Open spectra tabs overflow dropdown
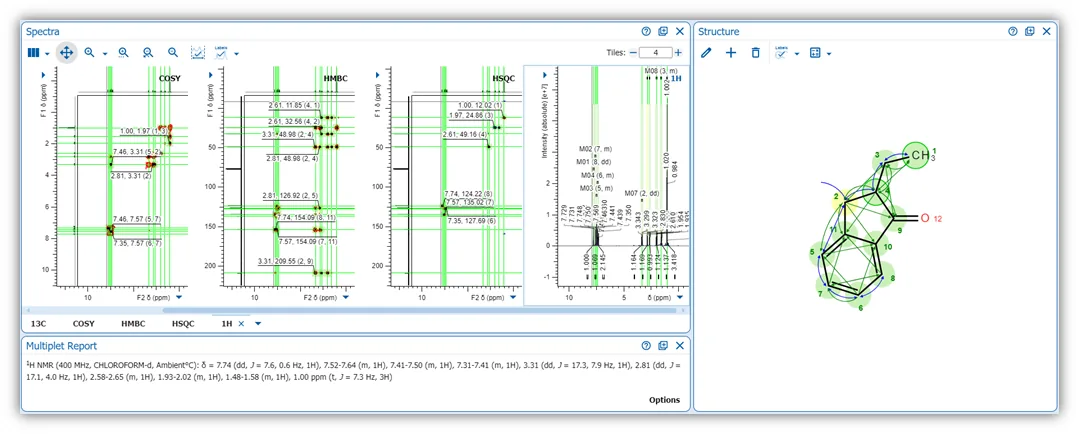 258,323
